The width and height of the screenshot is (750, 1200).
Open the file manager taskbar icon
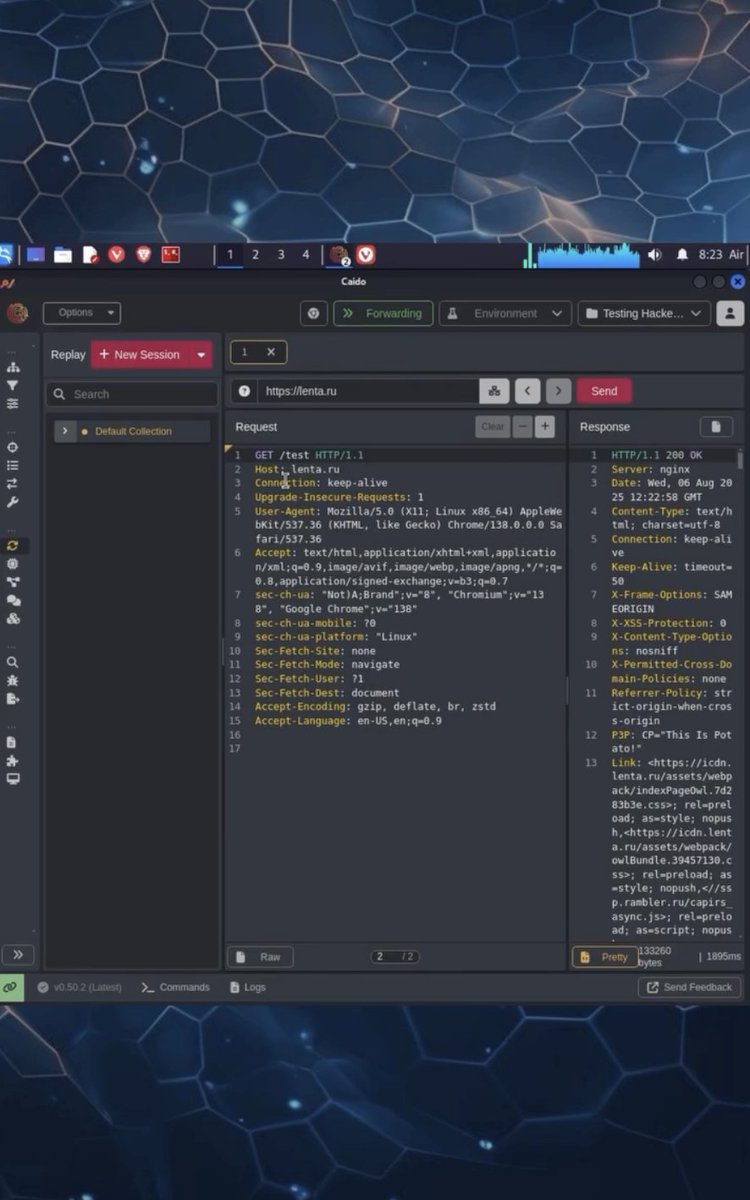tap(63, 255)
